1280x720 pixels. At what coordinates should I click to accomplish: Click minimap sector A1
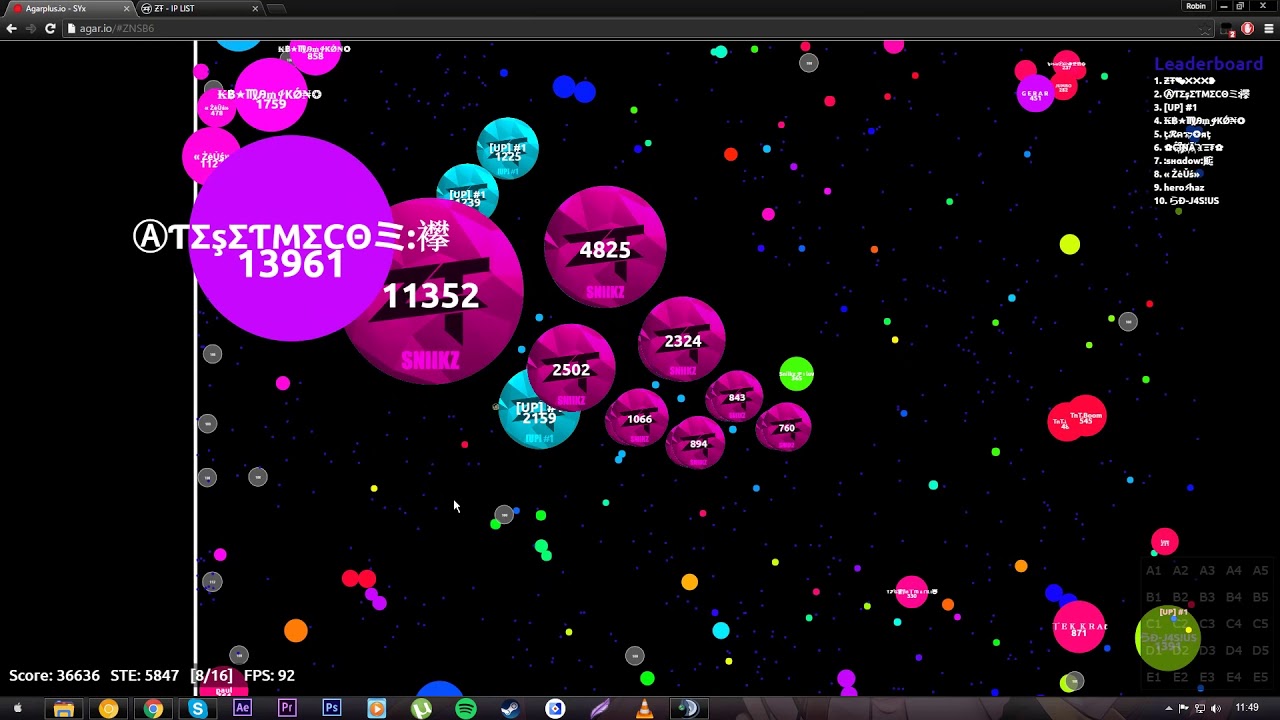click(1153, 571)
